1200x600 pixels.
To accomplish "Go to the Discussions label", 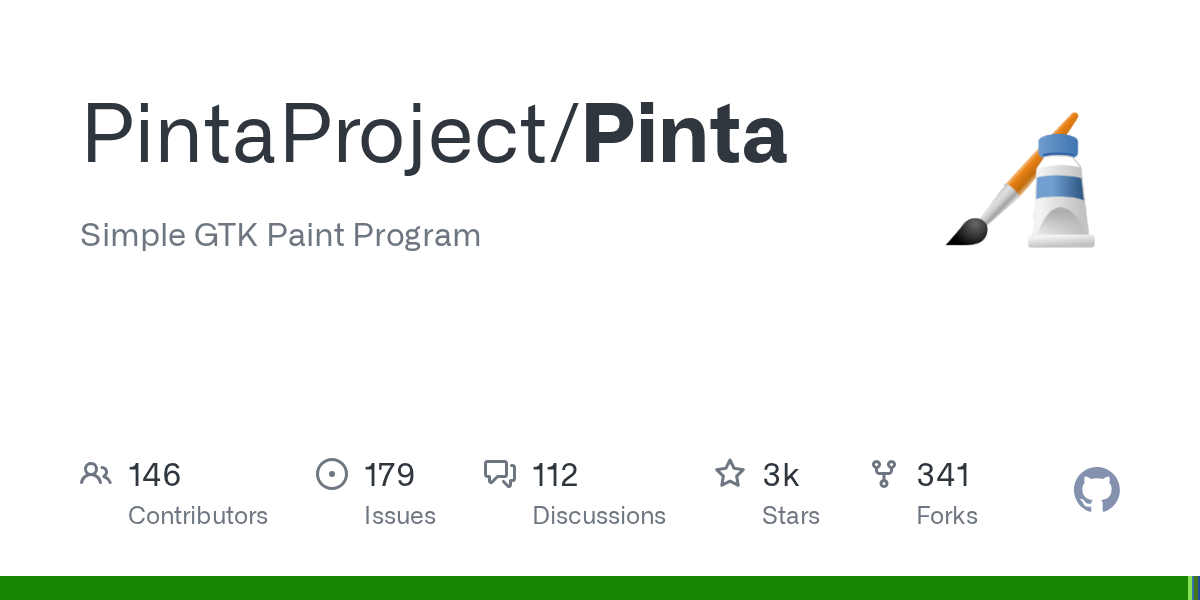I will click(x=599, y=516).
